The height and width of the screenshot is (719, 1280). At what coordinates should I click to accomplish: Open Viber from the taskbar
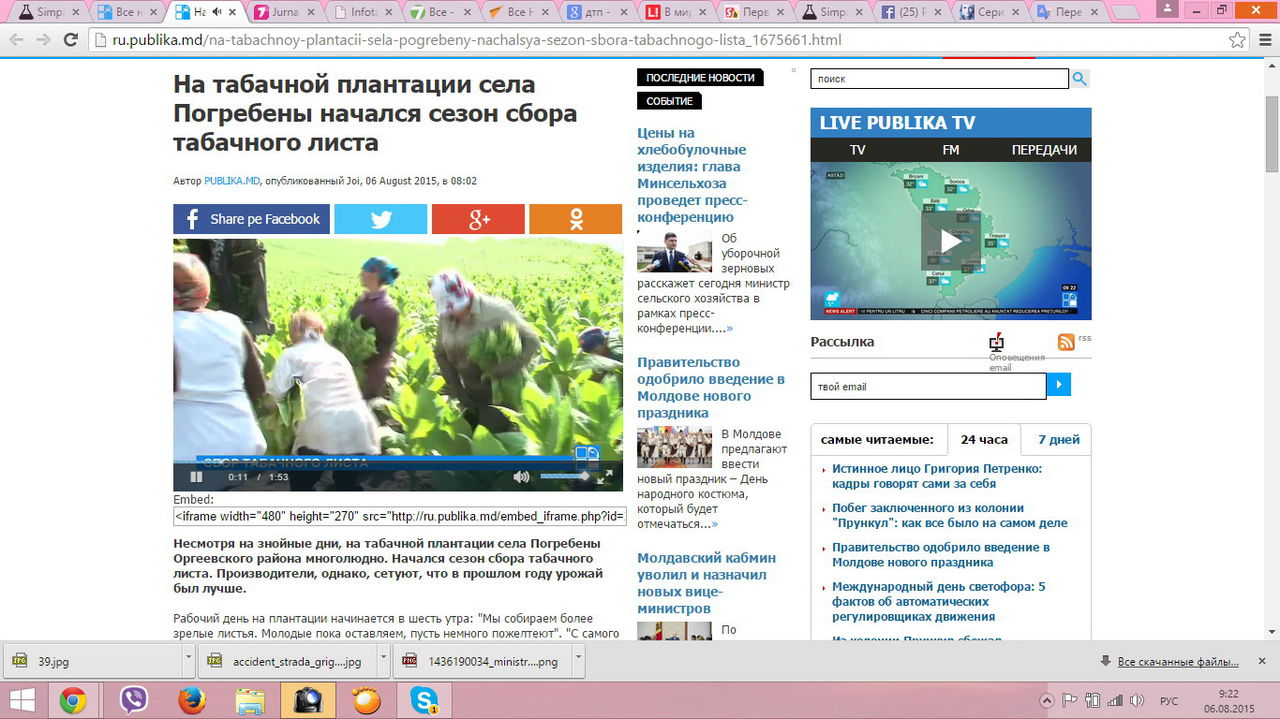(x=134, y=700)
